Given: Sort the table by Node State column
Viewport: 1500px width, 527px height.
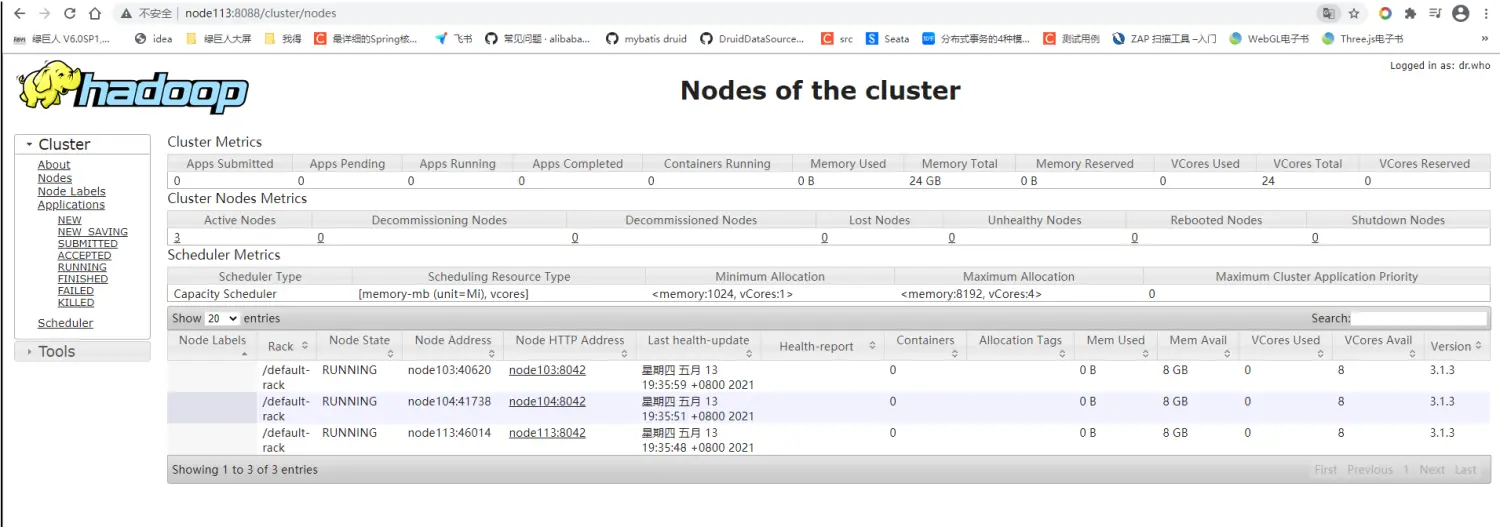Looking at the screenshot, I should [x=359, y=340].
